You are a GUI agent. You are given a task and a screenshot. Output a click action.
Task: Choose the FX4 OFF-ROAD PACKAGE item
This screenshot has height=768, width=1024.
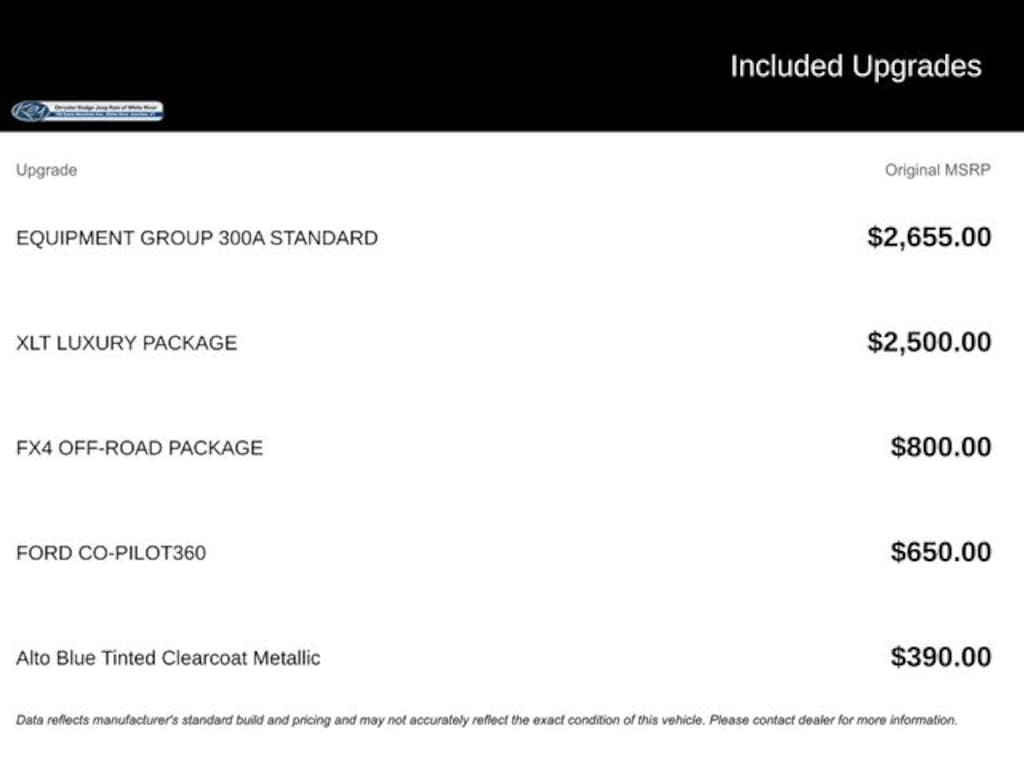(139, 448)
